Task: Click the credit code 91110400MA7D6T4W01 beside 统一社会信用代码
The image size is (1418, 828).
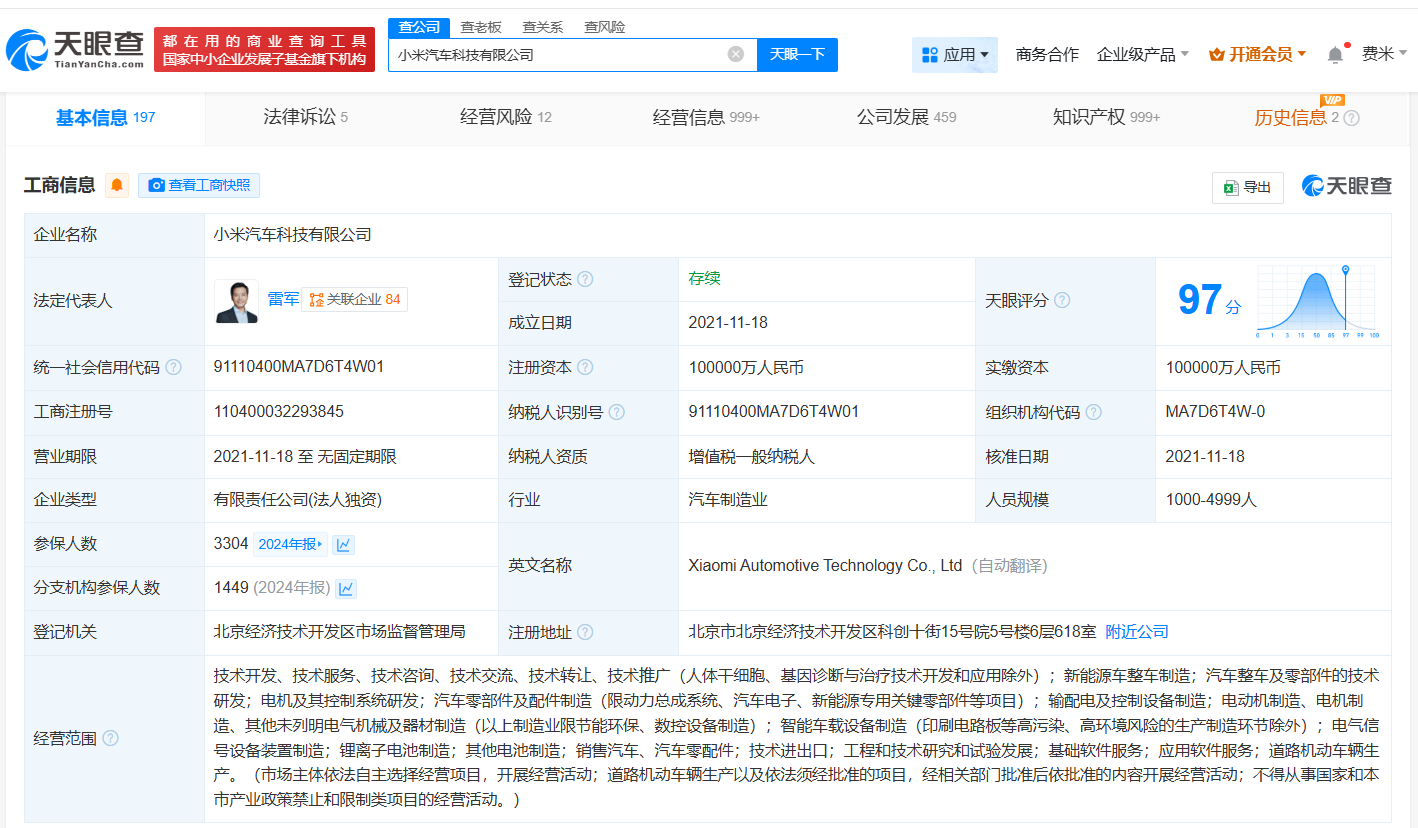Action: (x=299, y=367)
